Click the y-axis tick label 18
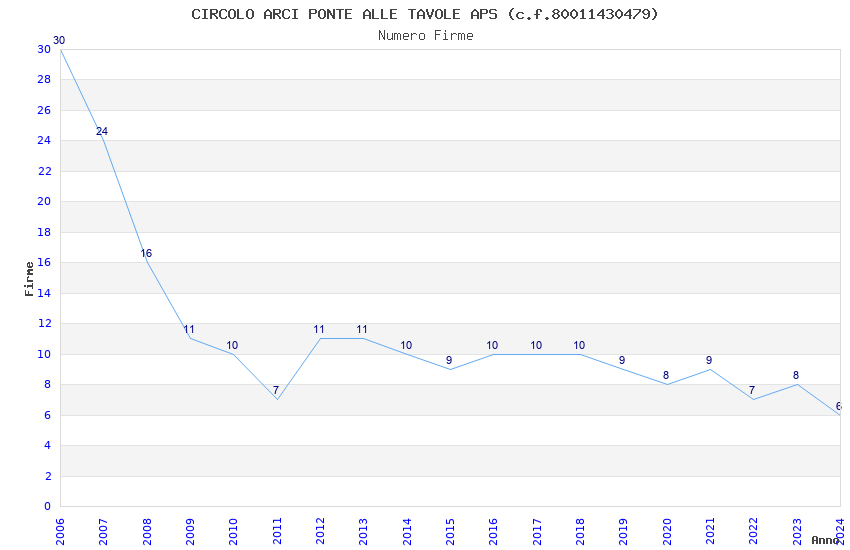This screenshot has width=850, height=550. click(44, 232)
